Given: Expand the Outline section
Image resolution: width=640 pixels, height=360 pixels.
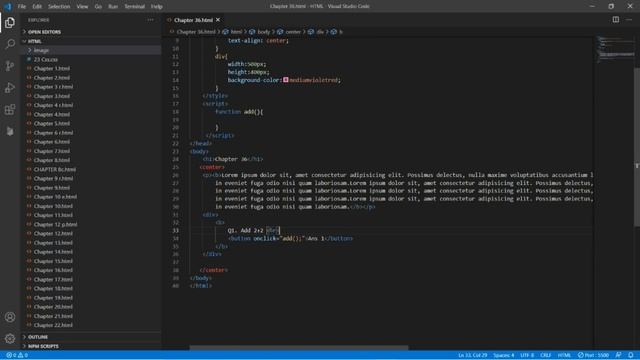Looking at the screenshot, I should pyautogui.click(x=91, y=337).
